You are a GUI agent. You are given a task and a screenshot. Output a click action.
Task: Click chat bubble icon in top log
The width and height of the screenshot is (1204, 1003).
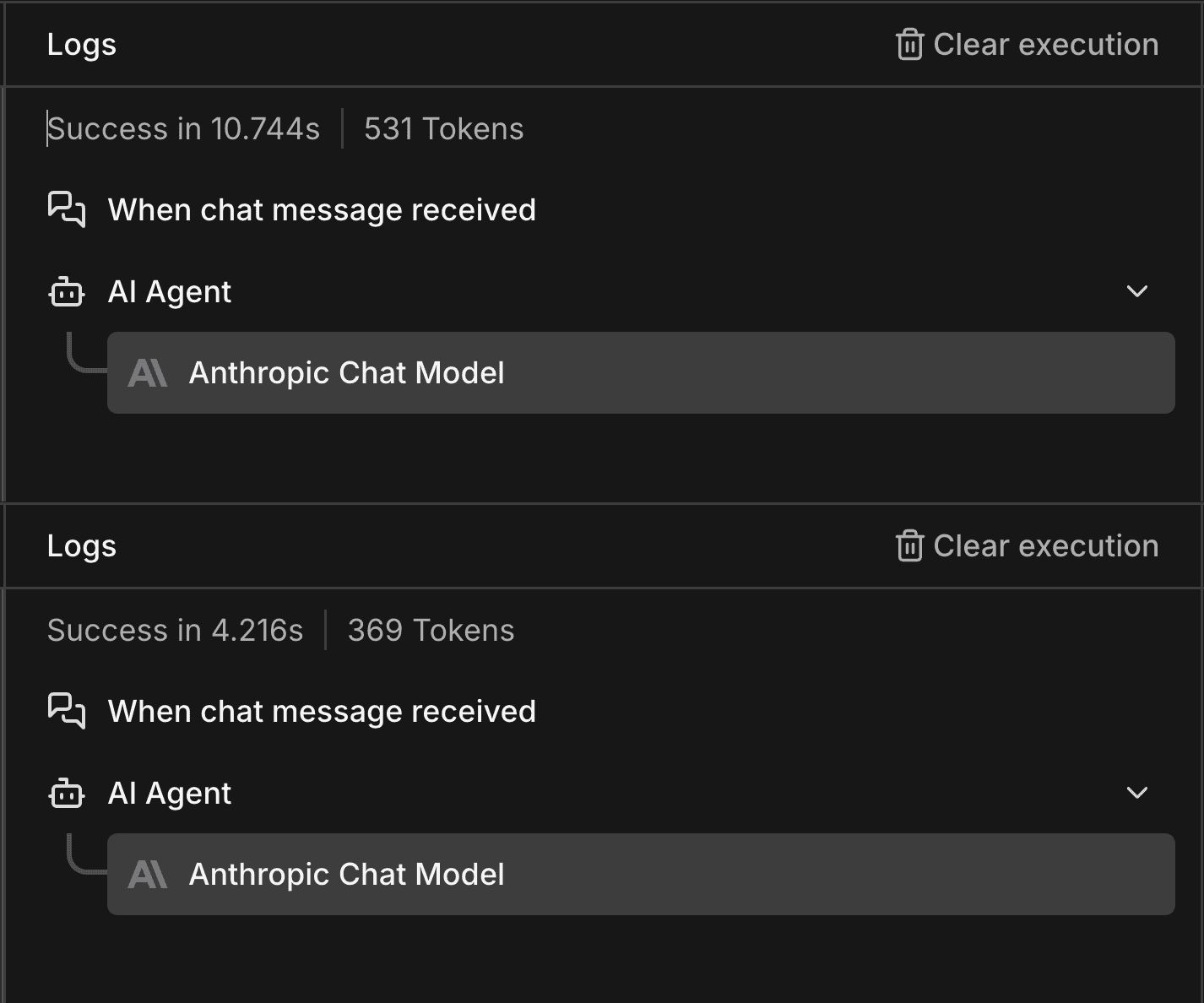[x=67, y=209]
